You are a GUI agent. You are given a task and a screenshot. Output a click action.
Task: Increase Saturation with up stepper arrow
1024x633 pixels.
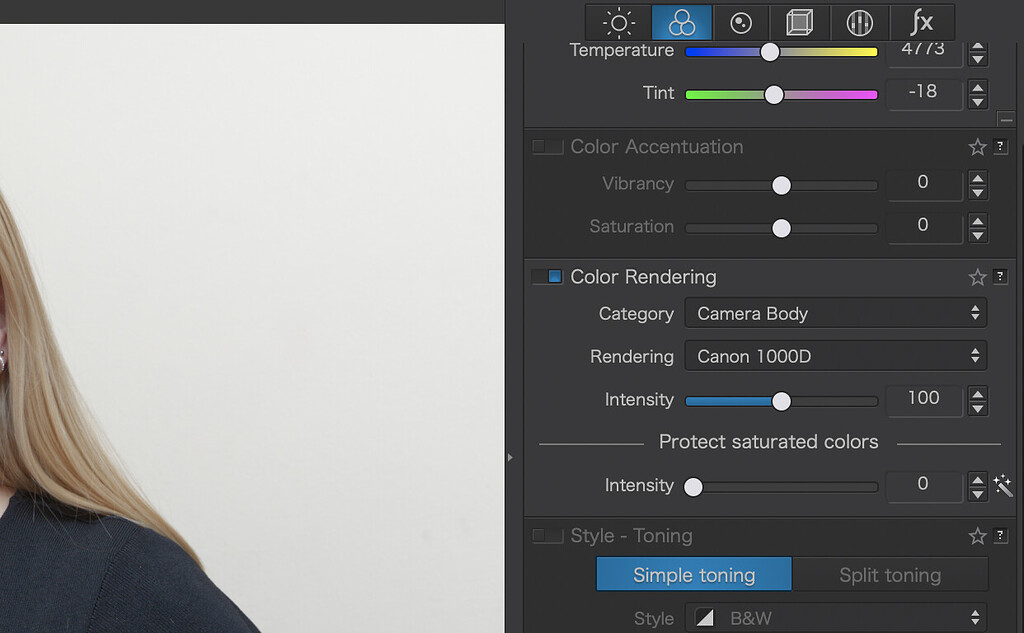tap(978, 220)
